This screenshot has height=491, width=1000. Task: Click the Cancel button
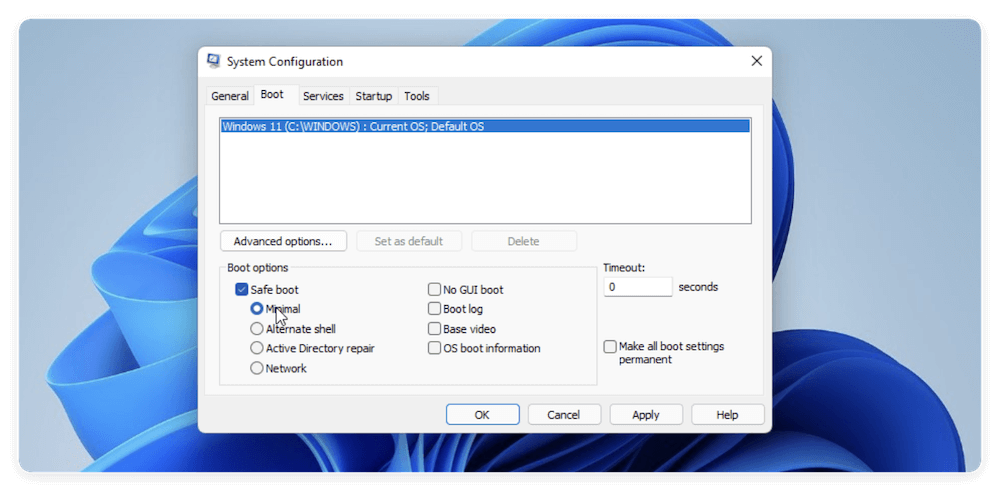pos(564,414)
